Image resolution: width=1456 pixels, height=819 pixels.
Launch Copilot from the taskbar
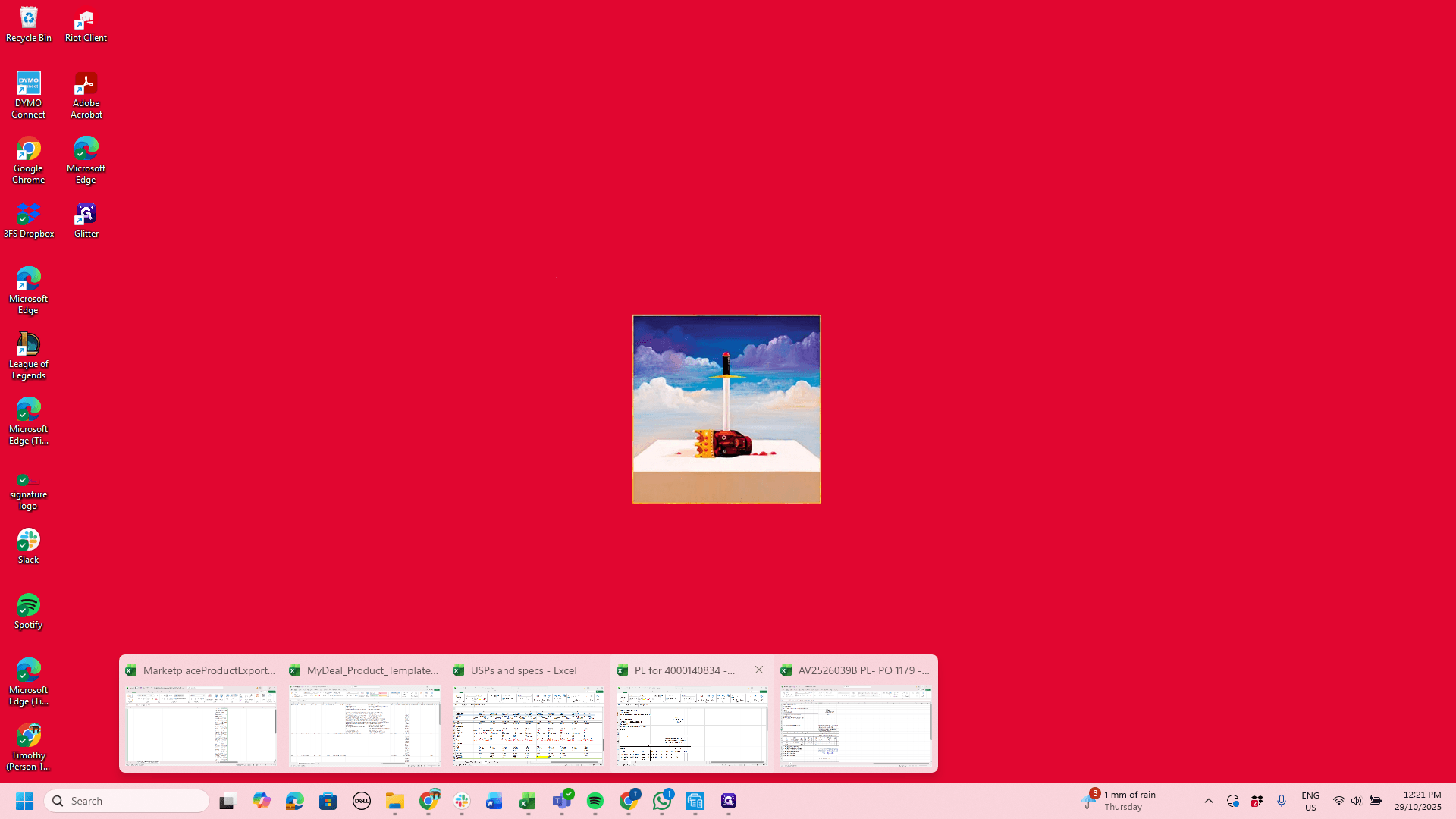click(x=262, y=801)
